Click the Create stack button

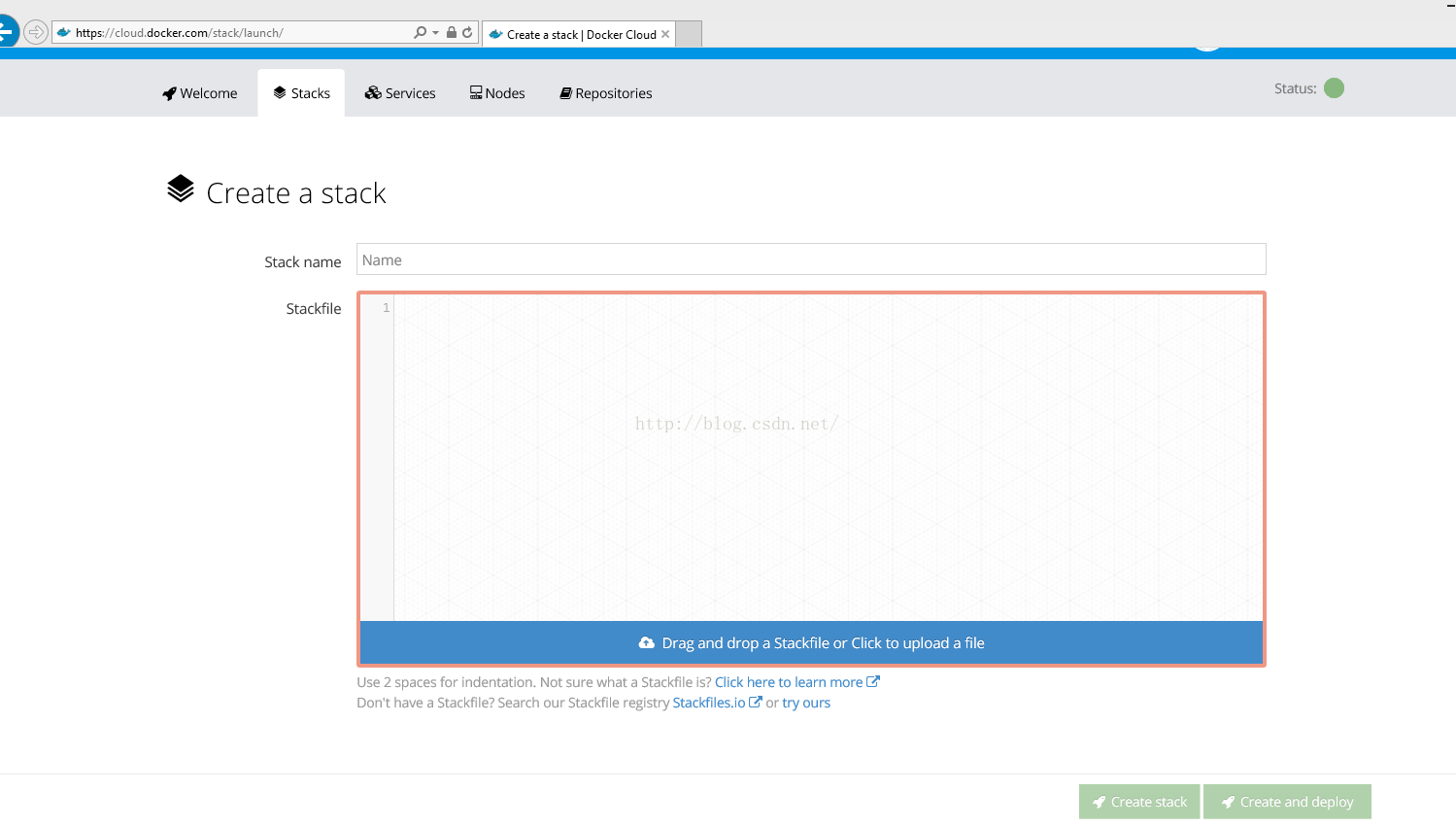[1139, 802]
